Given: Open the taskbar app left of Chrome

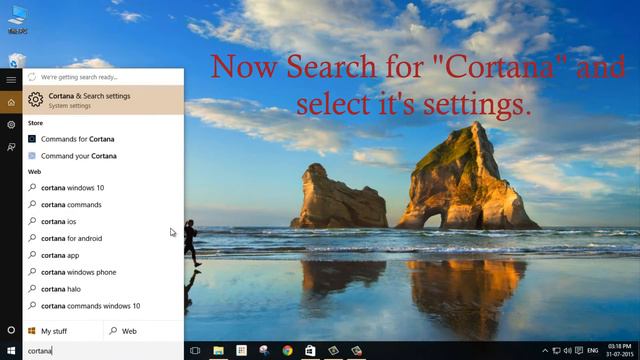Looking at the screenshot, I should coord(264,351).
